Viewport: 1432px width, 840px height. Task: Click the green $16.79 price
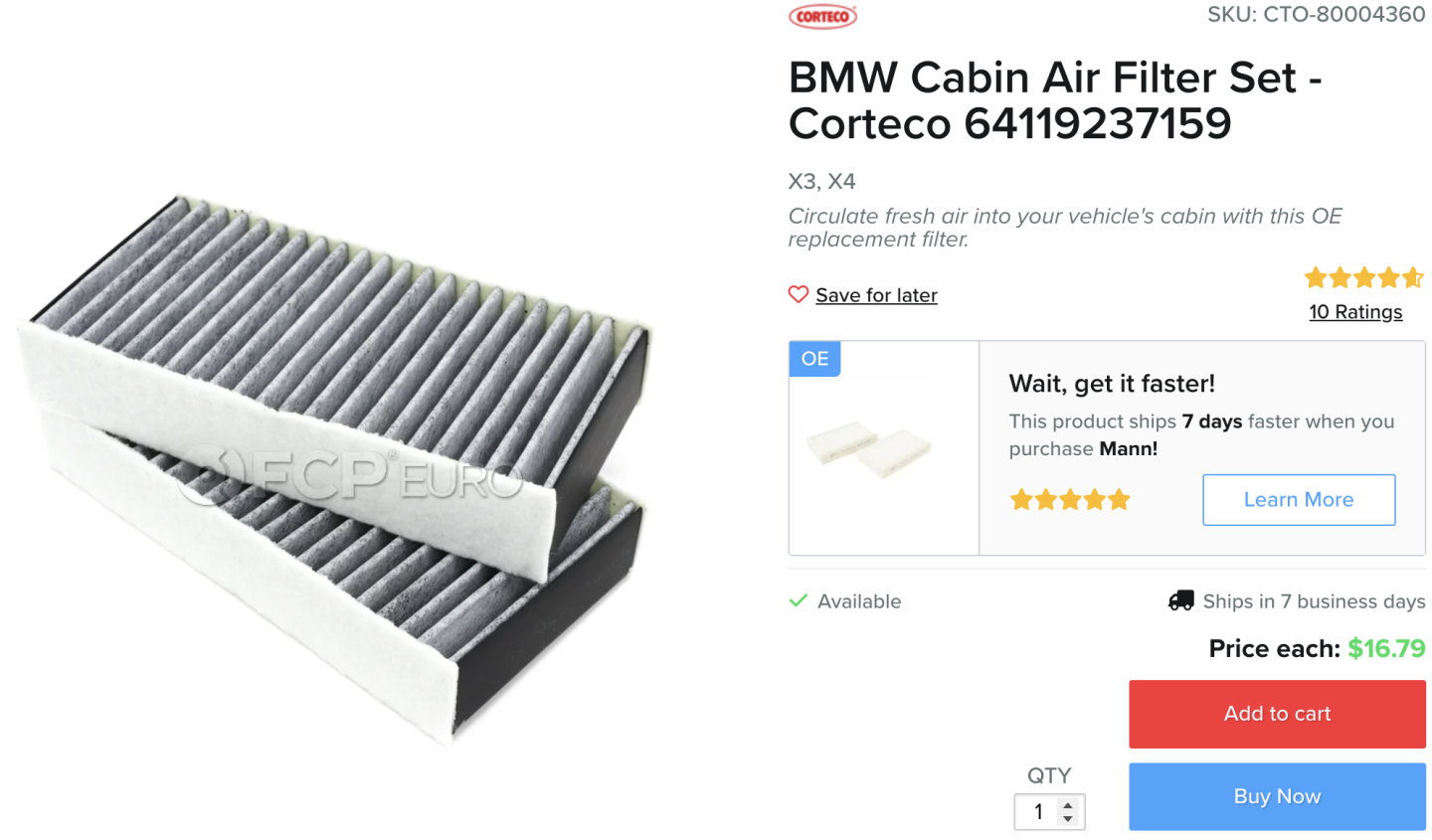pos(1386,648)
